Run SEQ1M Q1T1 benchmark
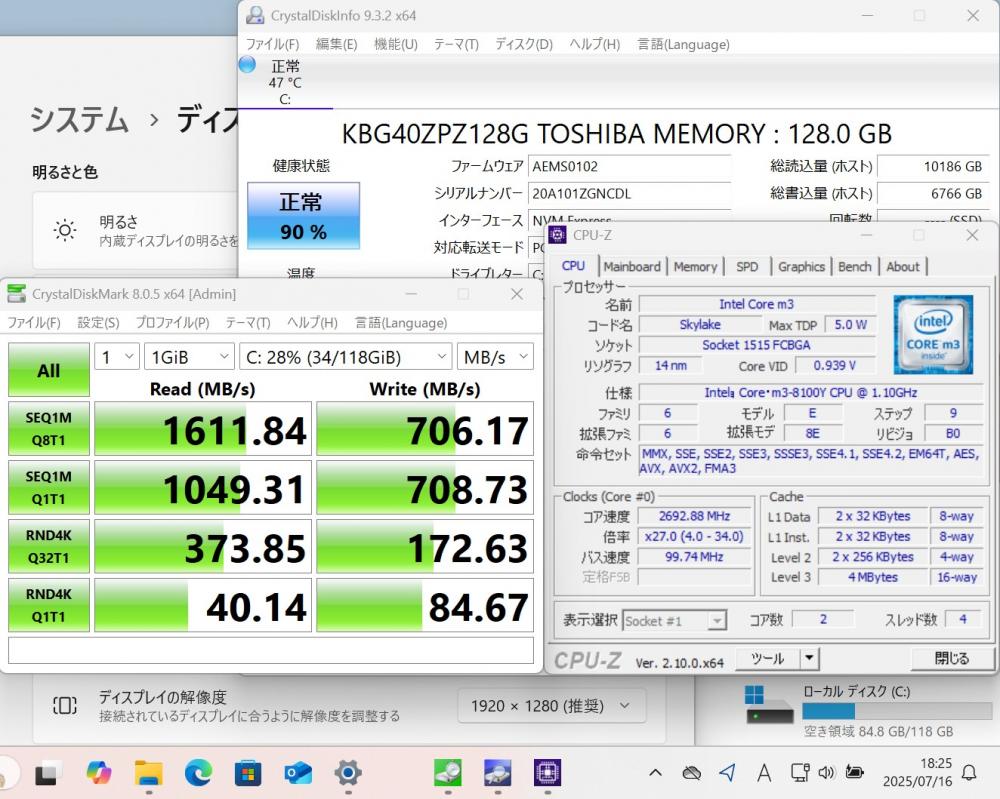 [x=48, y=487]
